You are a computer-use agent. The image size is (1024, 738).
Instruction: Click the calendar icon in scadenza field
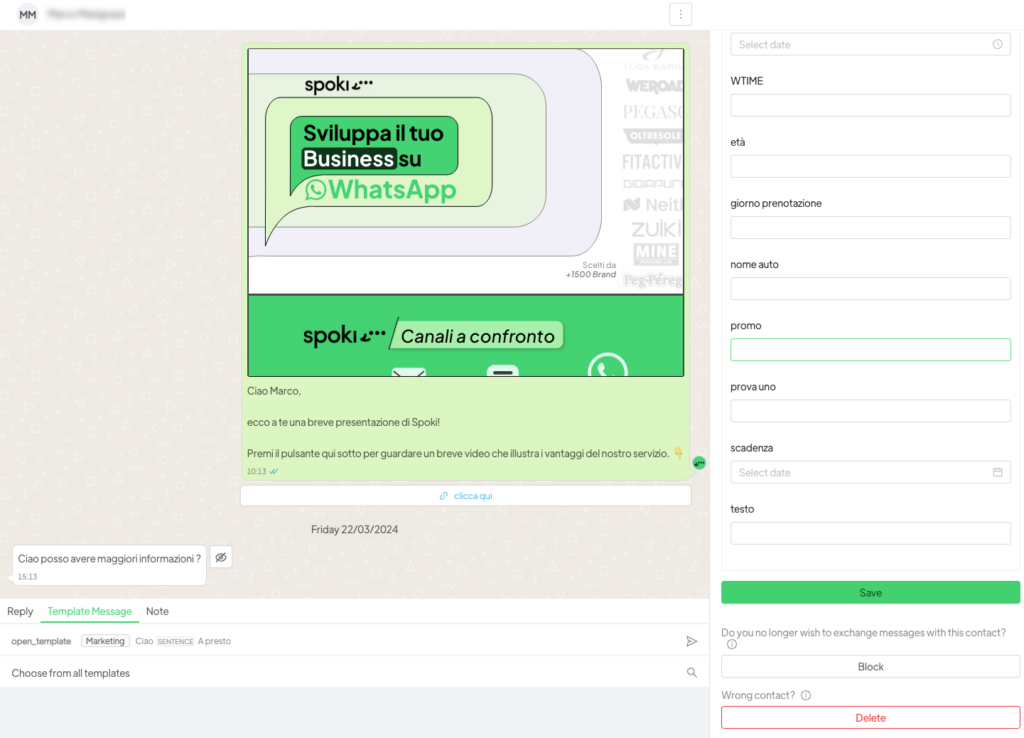(997, 472)
